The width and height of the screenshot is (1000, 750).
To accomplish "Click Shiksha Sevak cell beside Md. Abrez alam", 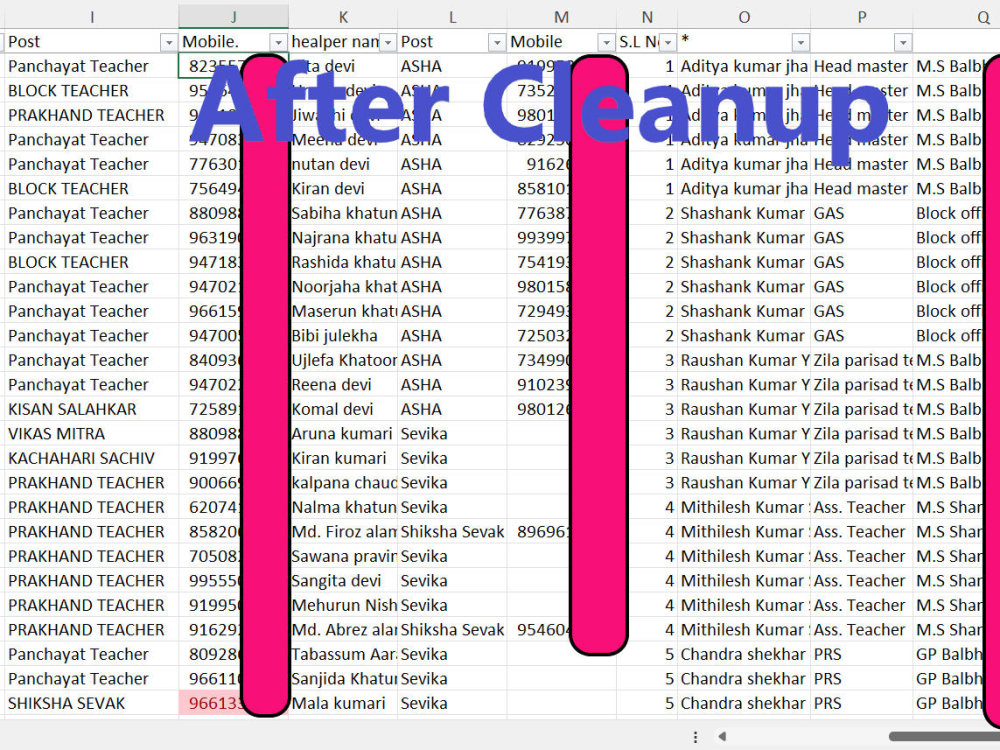I will 452,630.
